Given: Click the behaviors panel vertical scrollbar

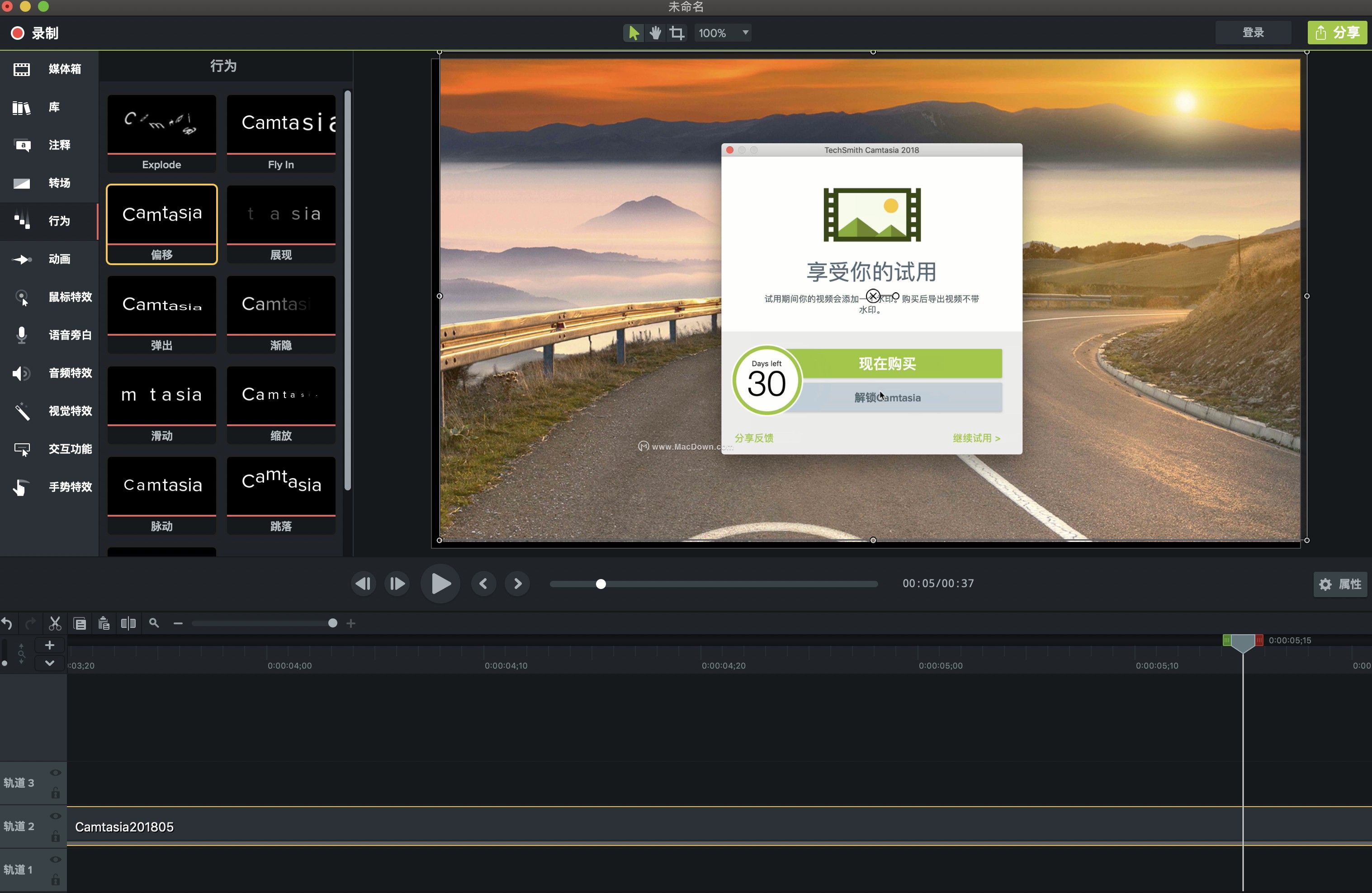Looking at the screenshot, I should [347, 291].
